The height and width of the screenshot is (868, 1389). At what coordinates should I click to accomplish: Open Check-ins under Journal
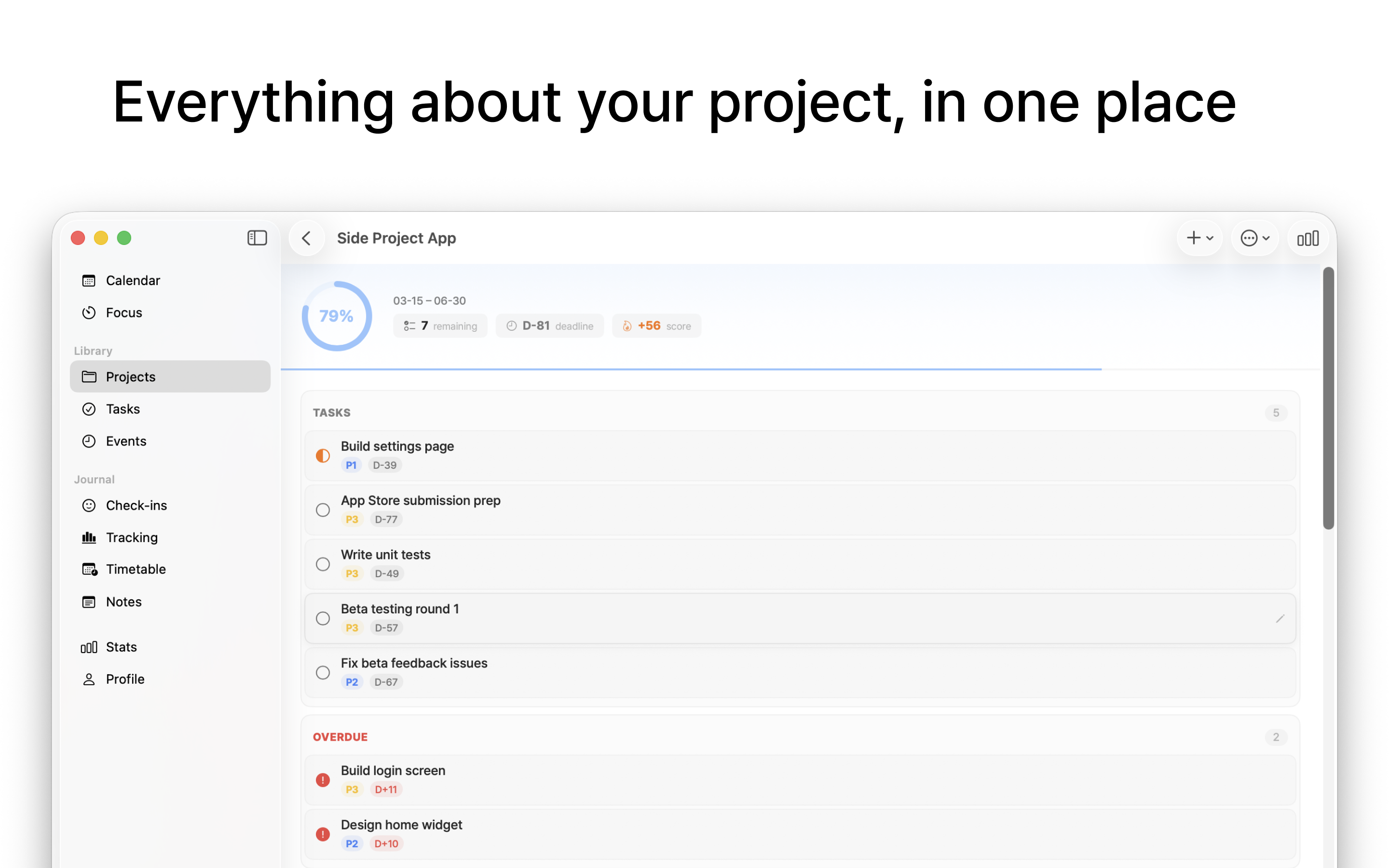(x=170, y=505)
